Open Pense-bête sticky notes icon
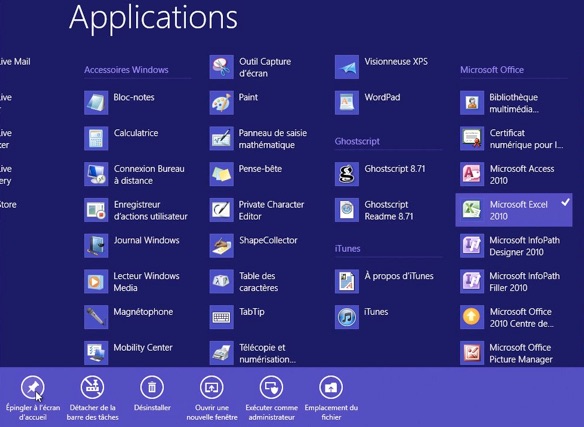 point(222,174)
